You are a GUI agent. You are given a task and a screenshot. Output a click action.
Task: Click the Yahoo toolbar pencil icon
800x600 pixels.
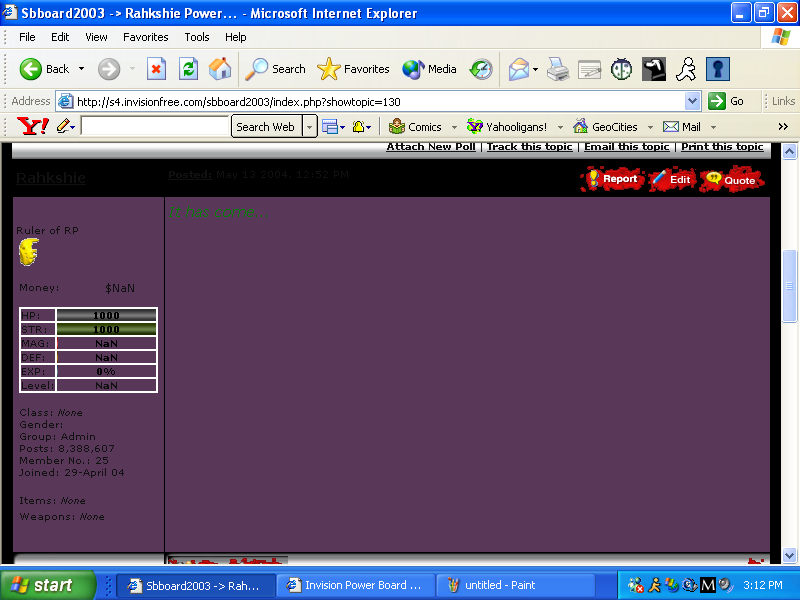pyautogui.click(x=63, y=126)
